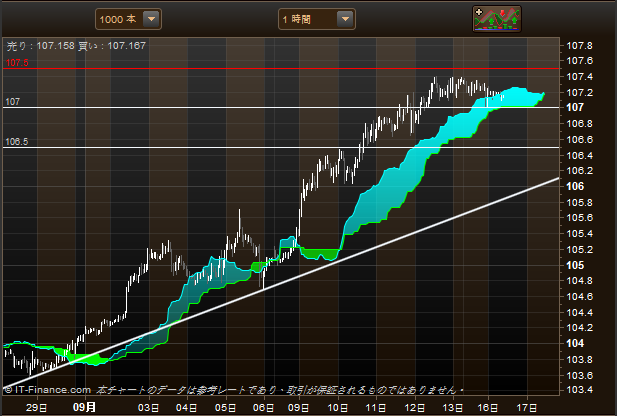Click the 17日 date label on the axis
The height and width of the screenshot is (416, 617).
[x=527, y=407]
